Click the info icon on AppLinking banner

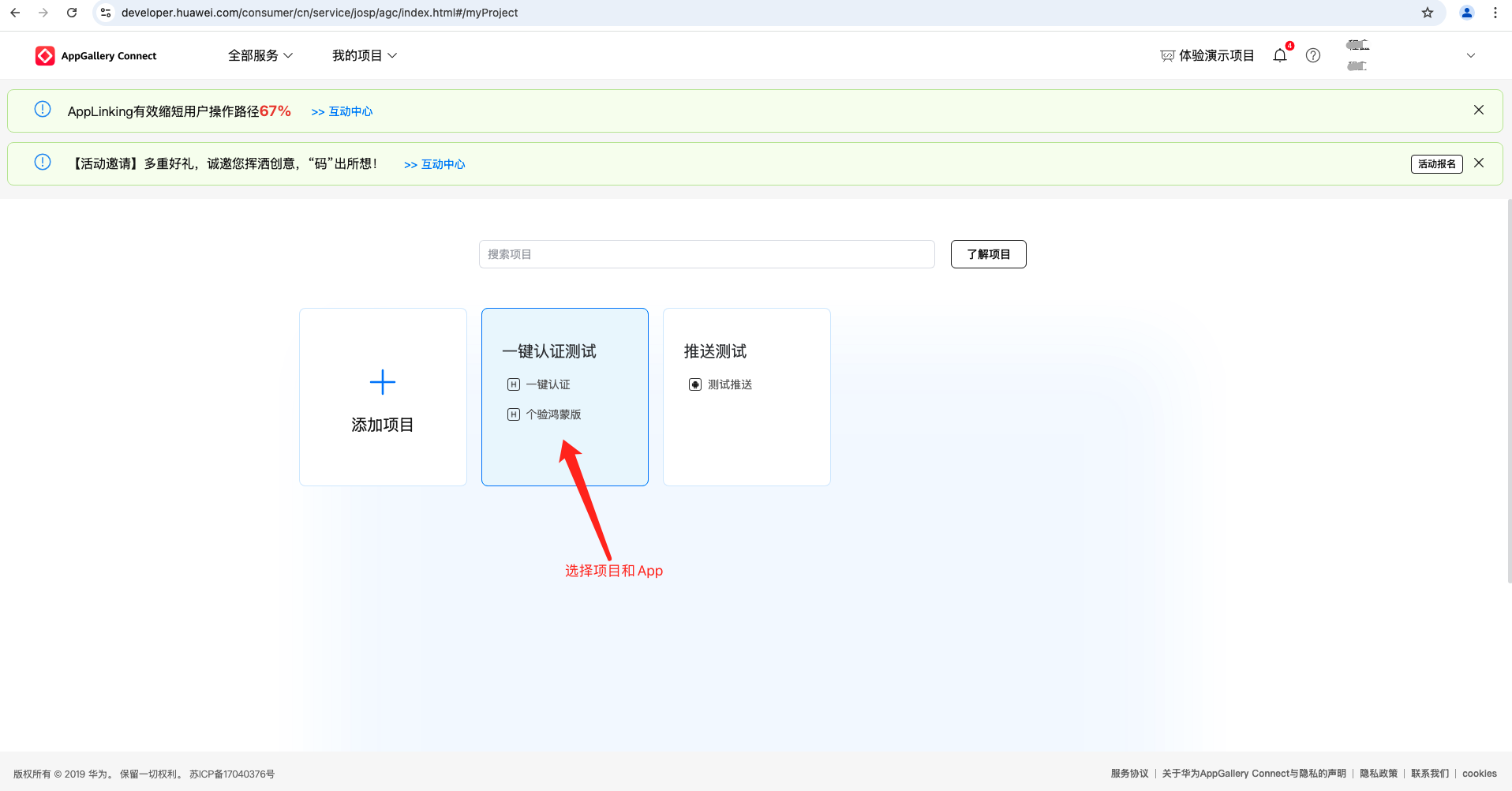pos(43,110)
